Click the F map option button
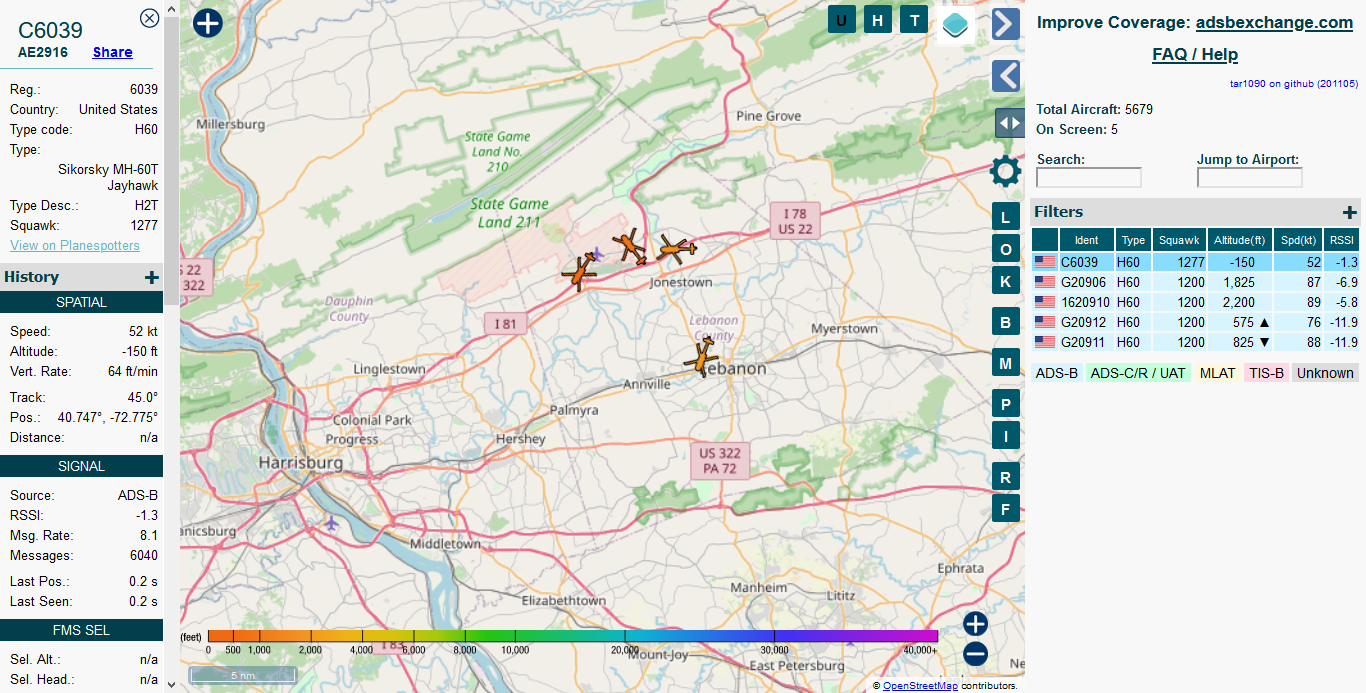The height and width of the screenshot is (693, 1366). (1006, 508)
